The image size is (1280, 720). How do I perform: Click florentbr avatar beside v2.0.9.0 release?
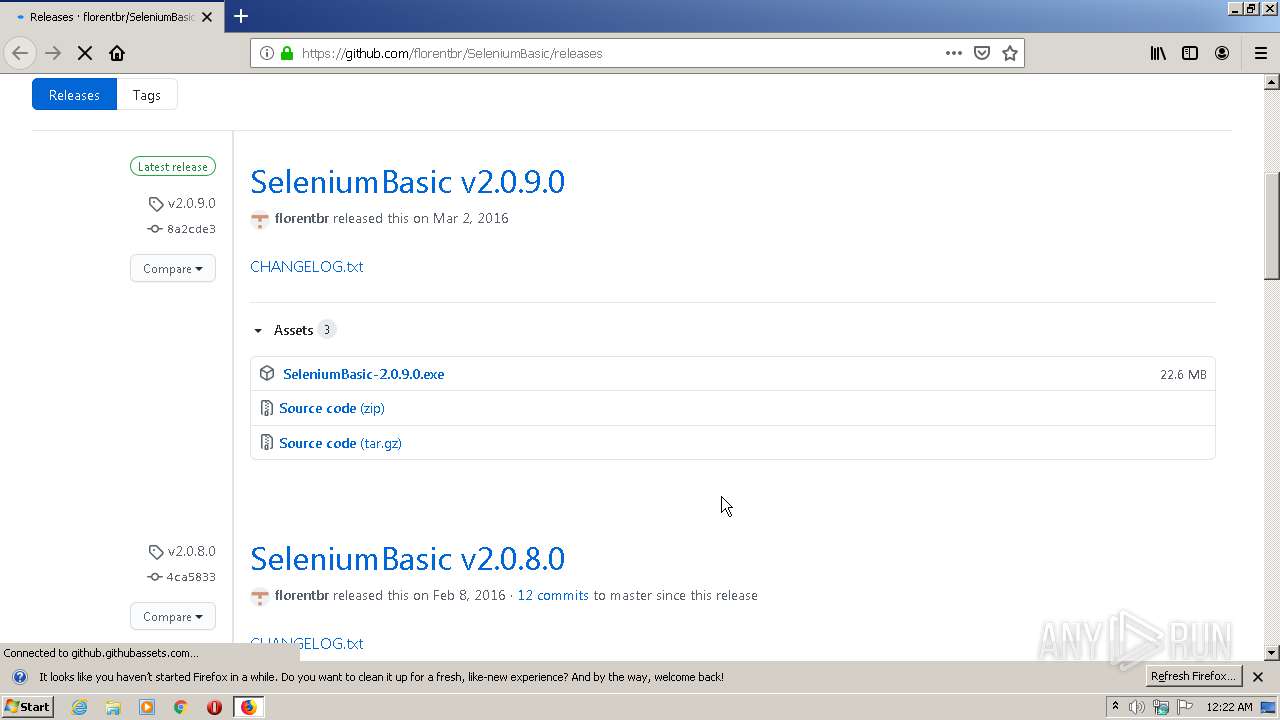(x=260, y=219)
